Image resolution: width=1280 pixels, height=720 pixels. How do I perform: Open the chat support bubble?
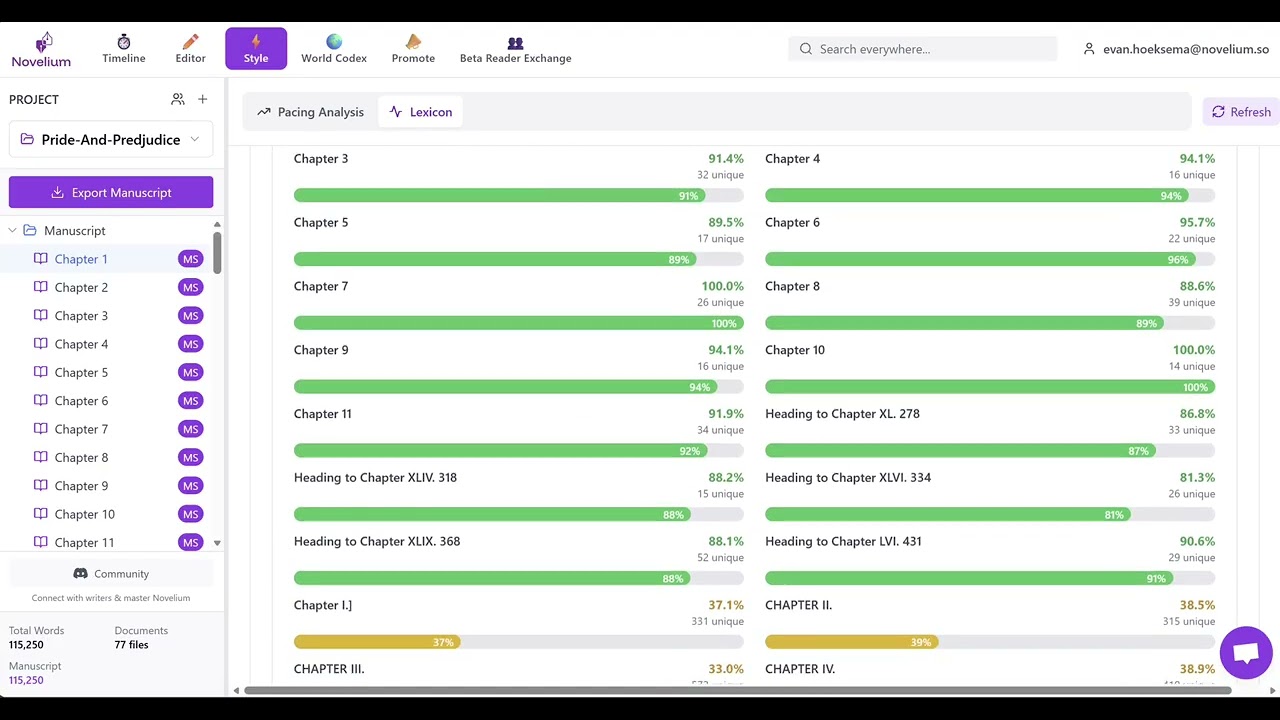1246,653
